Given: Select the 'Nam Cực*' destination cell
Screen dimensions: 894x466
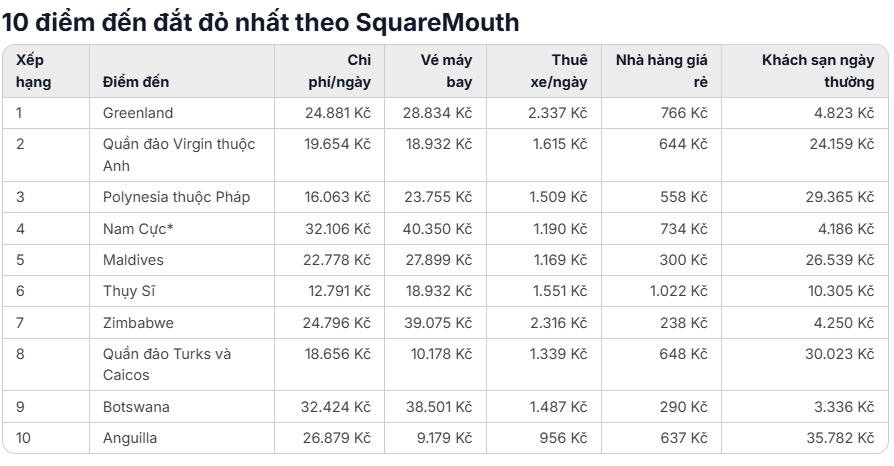Looking at the screenshot, I should pyautogui.click(x=182, y=229).
